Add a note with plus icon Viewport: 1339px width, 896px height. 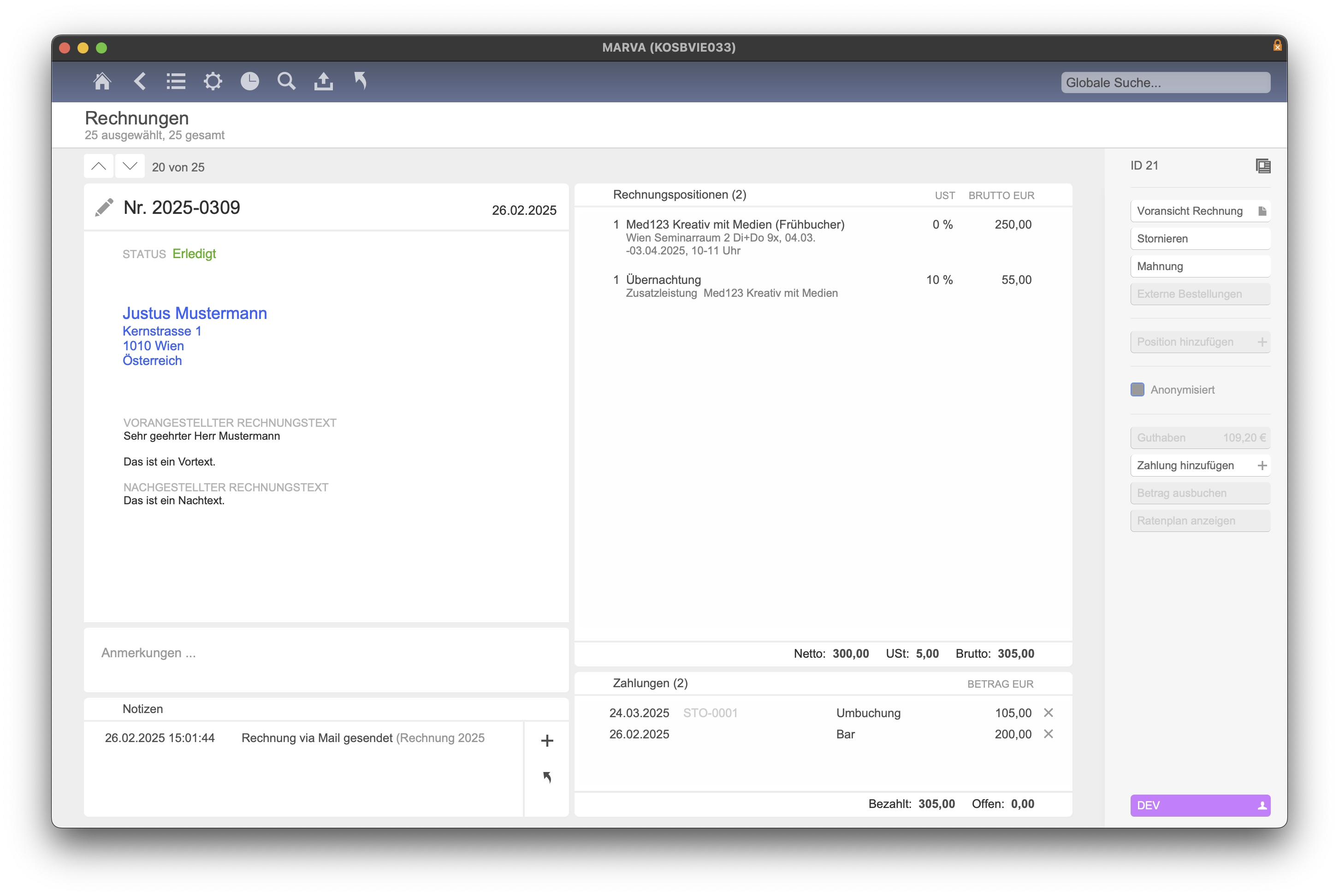tap(547, 741)
